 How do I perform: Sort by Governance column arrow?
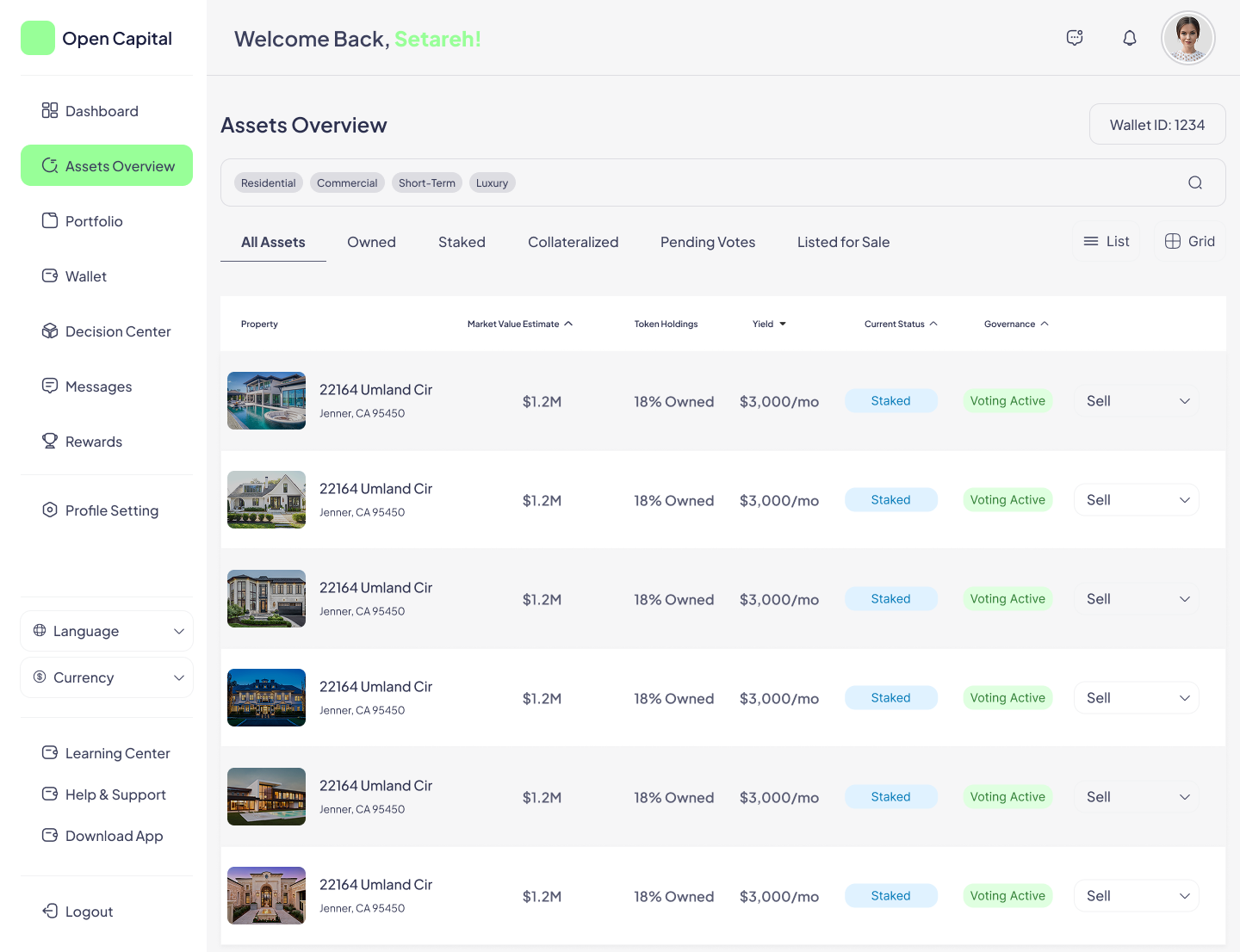(x=1045, y=324)
